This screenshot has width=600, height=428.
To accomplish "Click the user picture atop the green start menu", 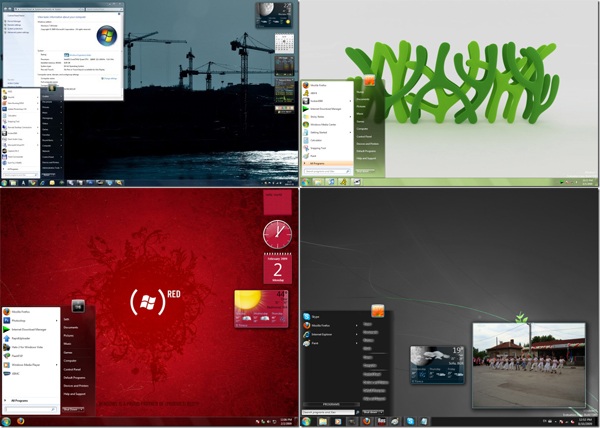I will tap(369, 80).
